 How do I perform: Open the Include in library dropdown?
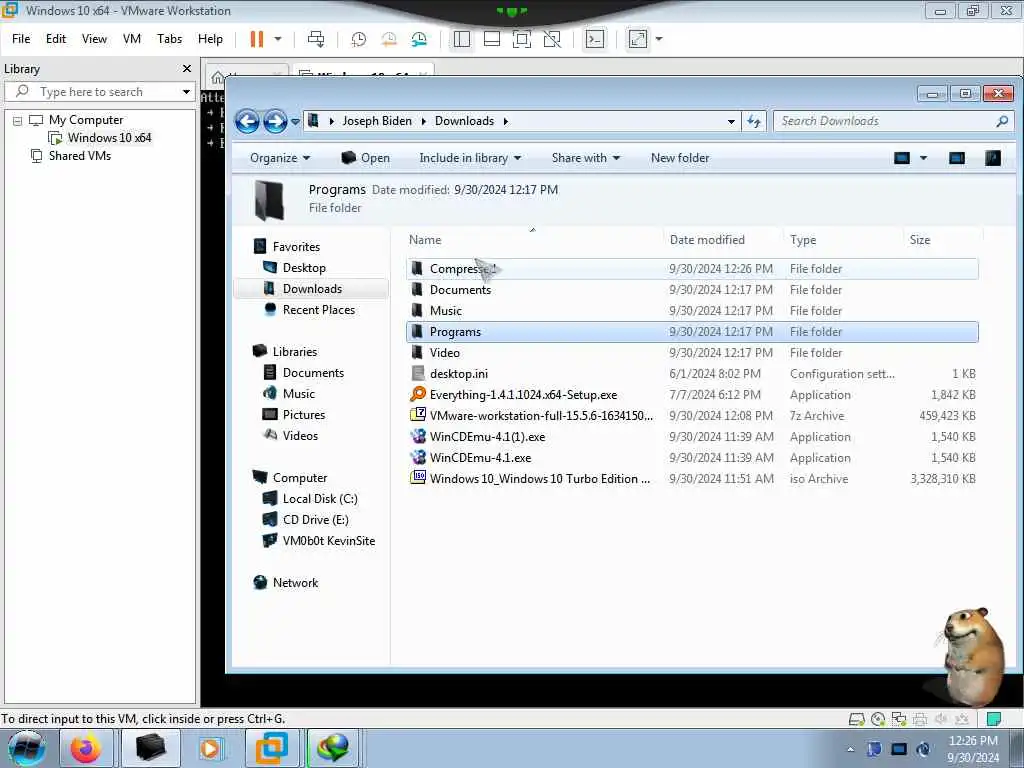click(470, 158)
